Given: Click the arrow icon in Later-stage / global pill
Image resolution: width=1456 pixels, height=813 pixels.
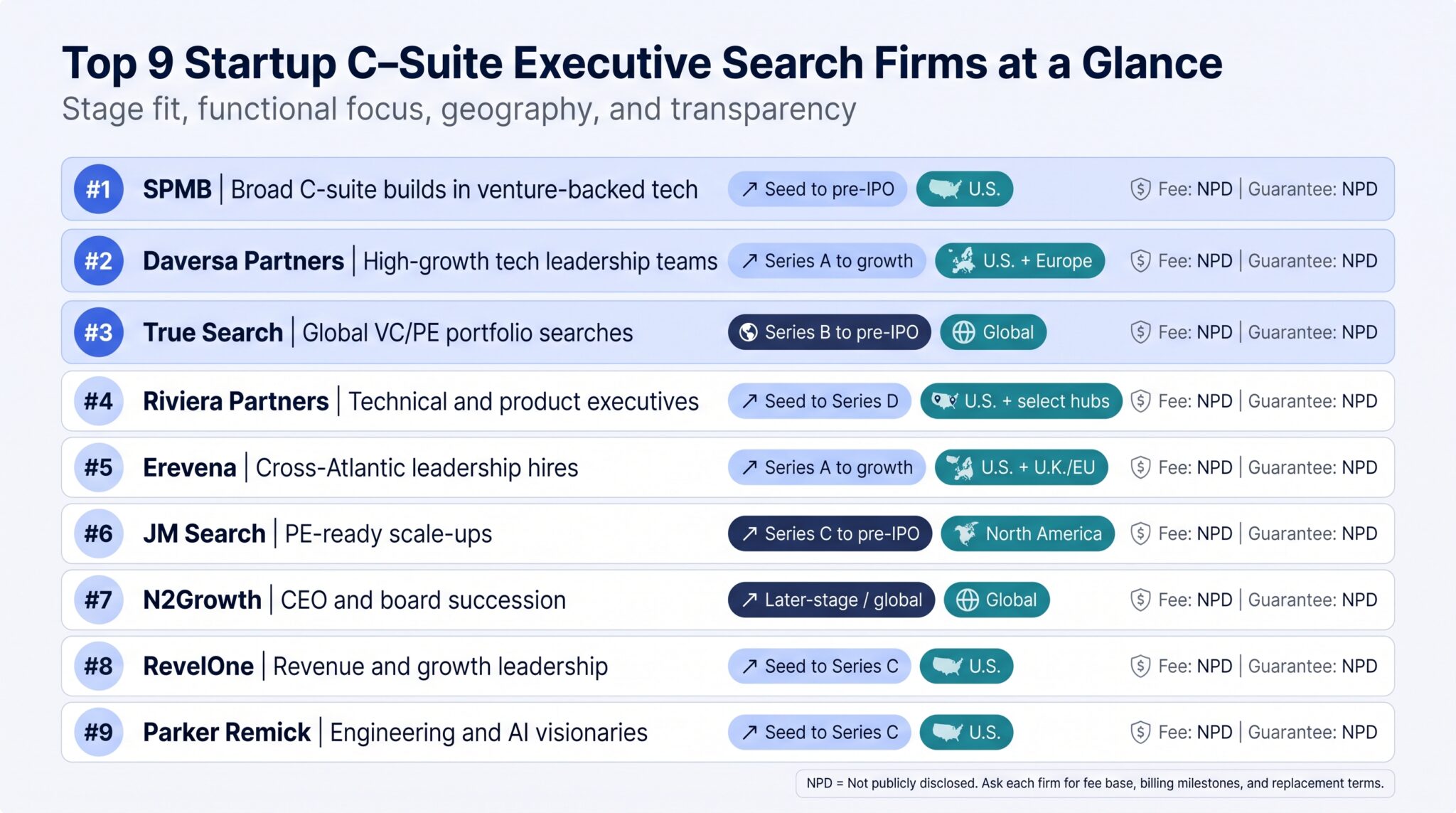Looking at the screenshot, I should pos(749,600).
